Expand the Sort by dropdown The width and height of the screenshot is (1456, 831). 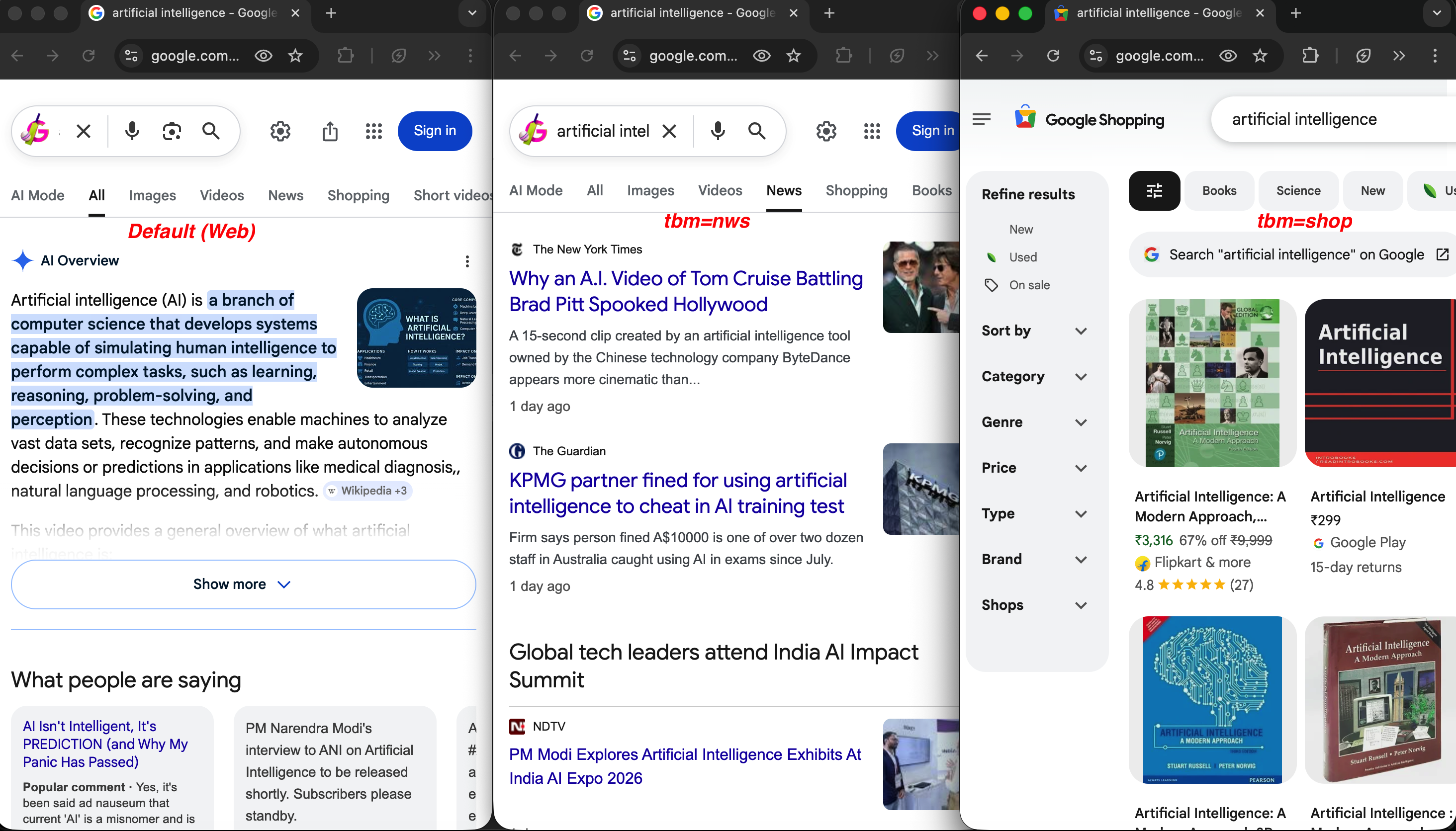tap(1033, 331)
